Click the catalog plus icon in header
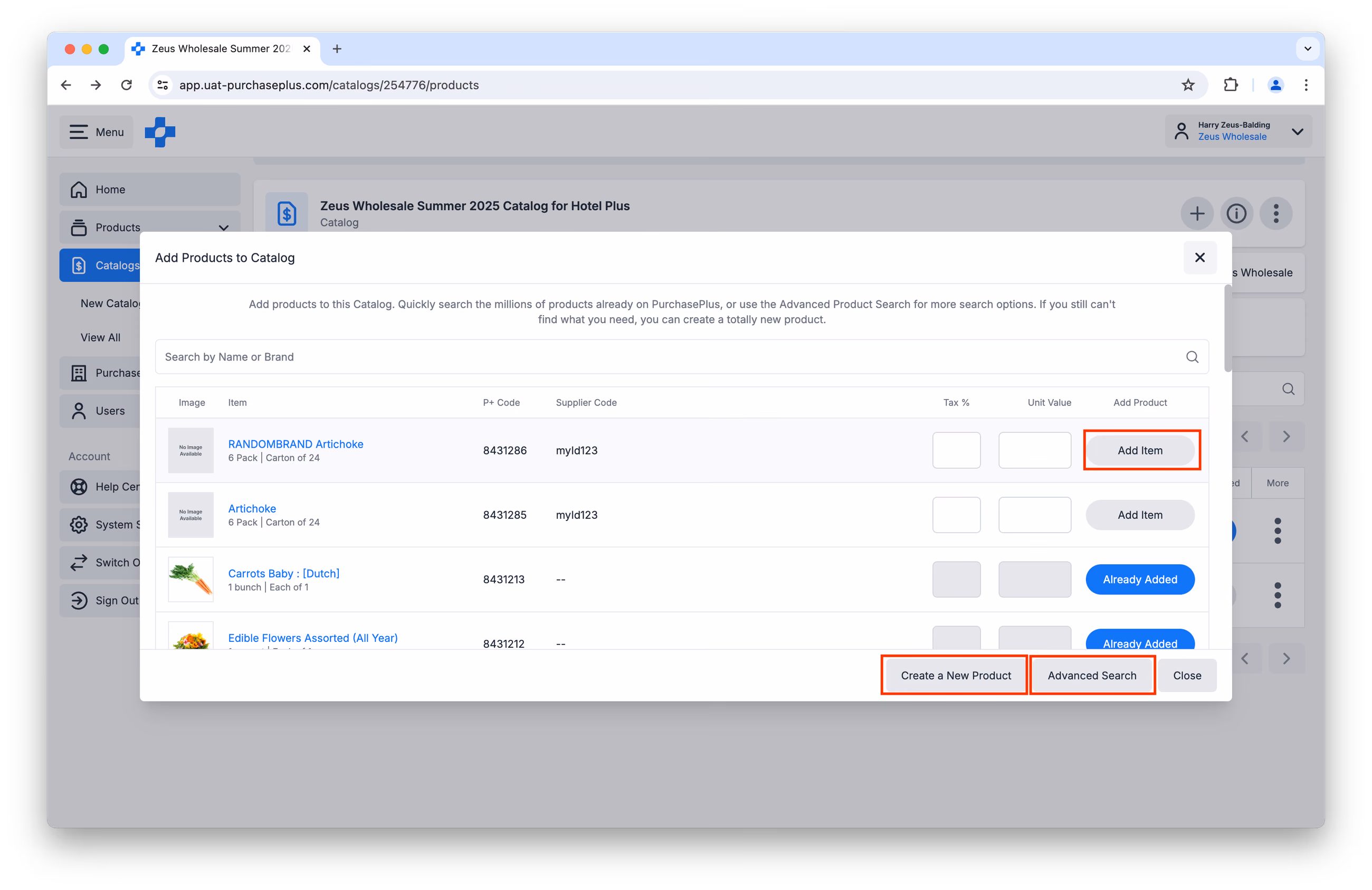This screenshot has height=890, width=1372. pos(1197,213)
